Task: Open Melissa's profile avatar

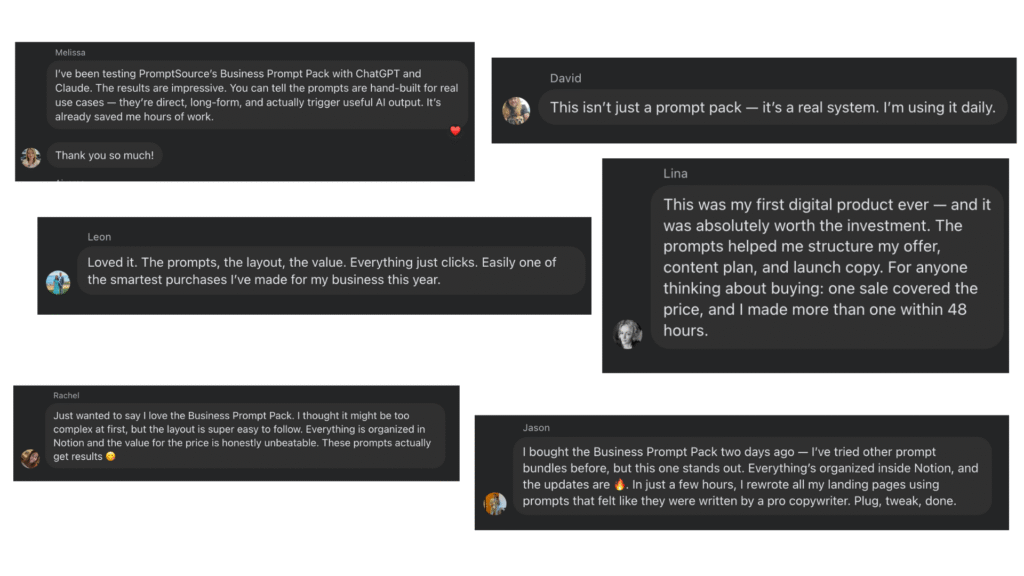Action: click(31, 157)
